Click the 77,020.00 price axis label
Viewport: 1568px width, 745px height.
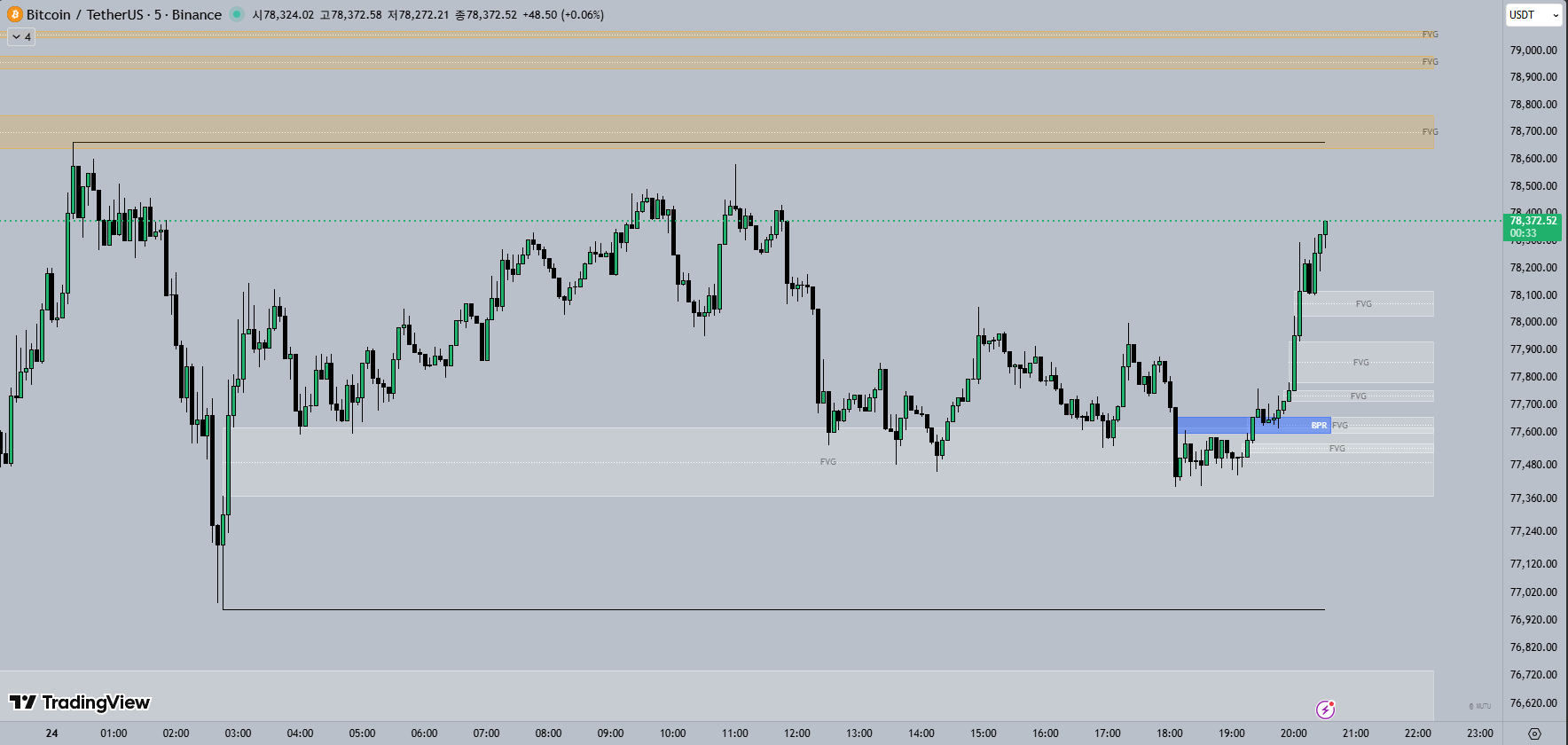point(1533,592)
